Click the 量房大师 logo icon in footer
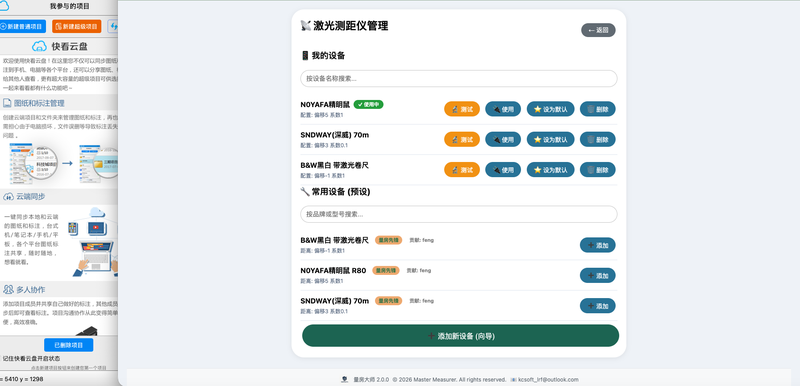The image size is (800, 386). point(345,379)
